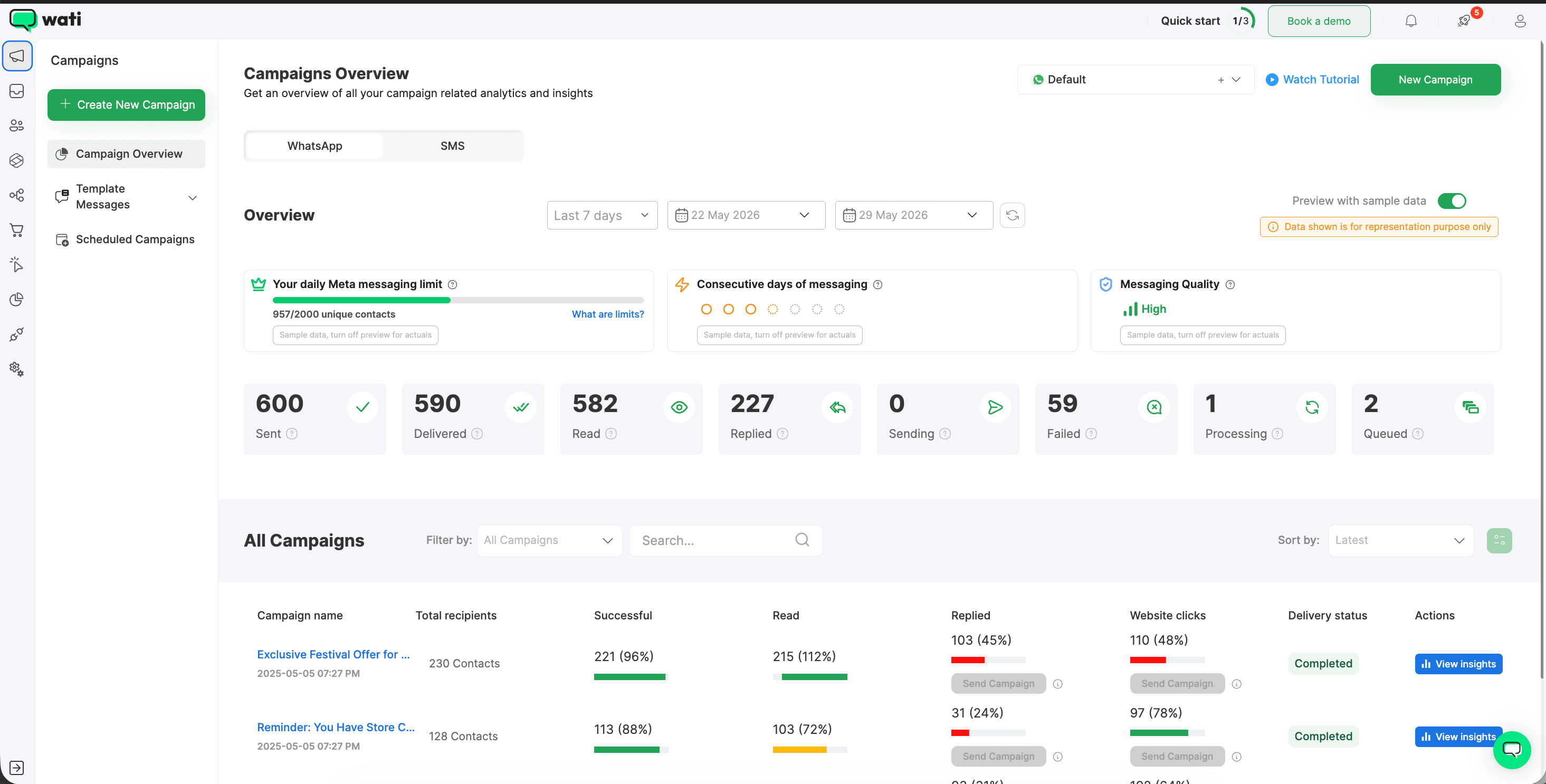Select Scheduled Campaigns in sidebar
This screenshot has height=784, width=1546.
pos(126,239)
